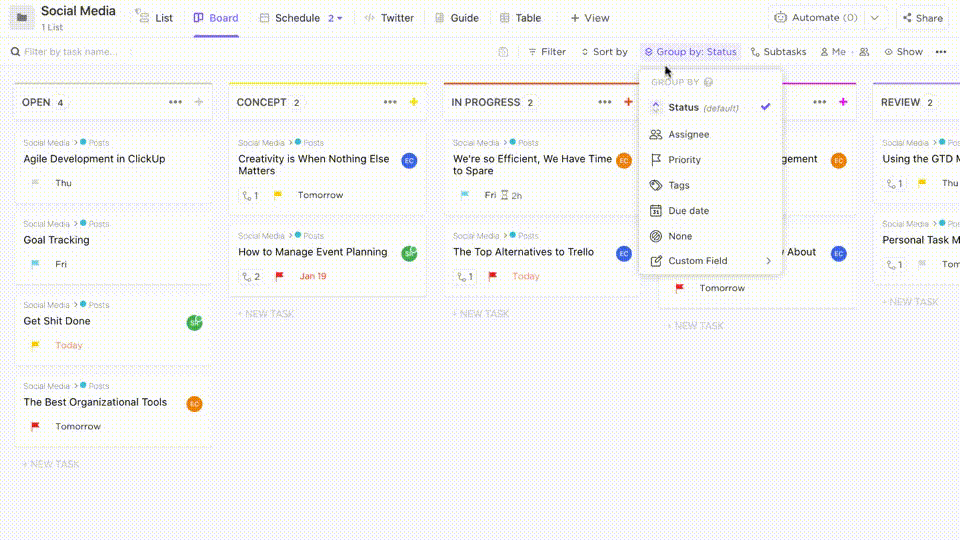960x540 pixels.
Task: Click time estimate 2h on We're so Efficient
Action: [511, 195]
